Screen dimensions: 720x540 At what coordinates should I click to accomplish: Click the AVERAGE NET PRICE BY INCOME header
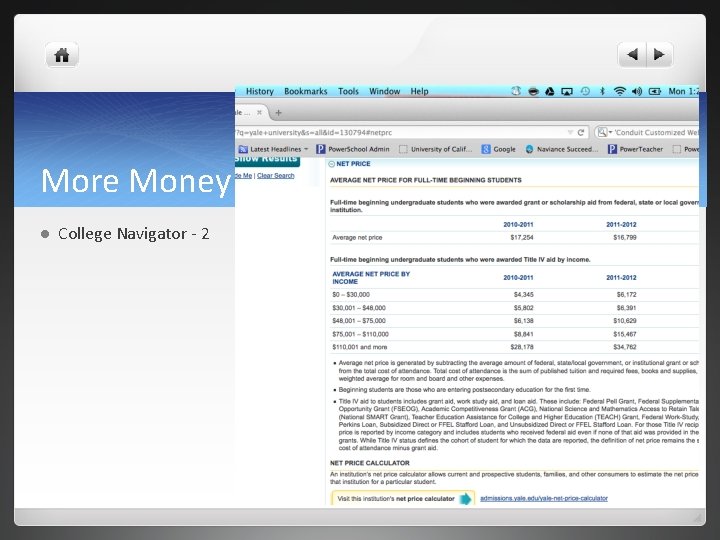(x=371, y=278)
